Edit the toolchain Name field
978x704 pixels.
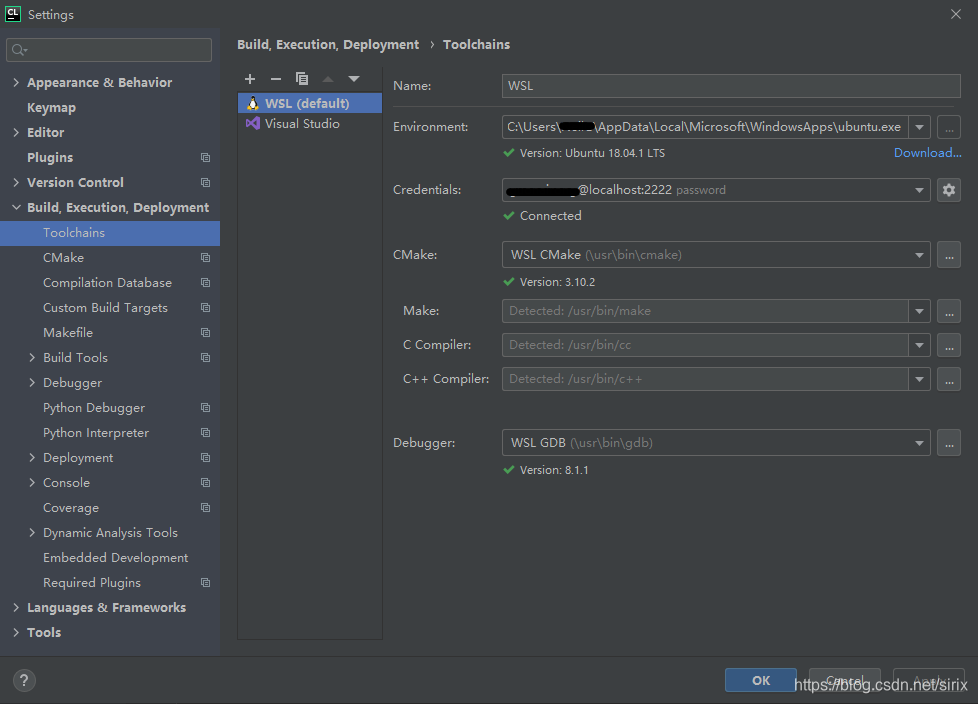[731, 86]
